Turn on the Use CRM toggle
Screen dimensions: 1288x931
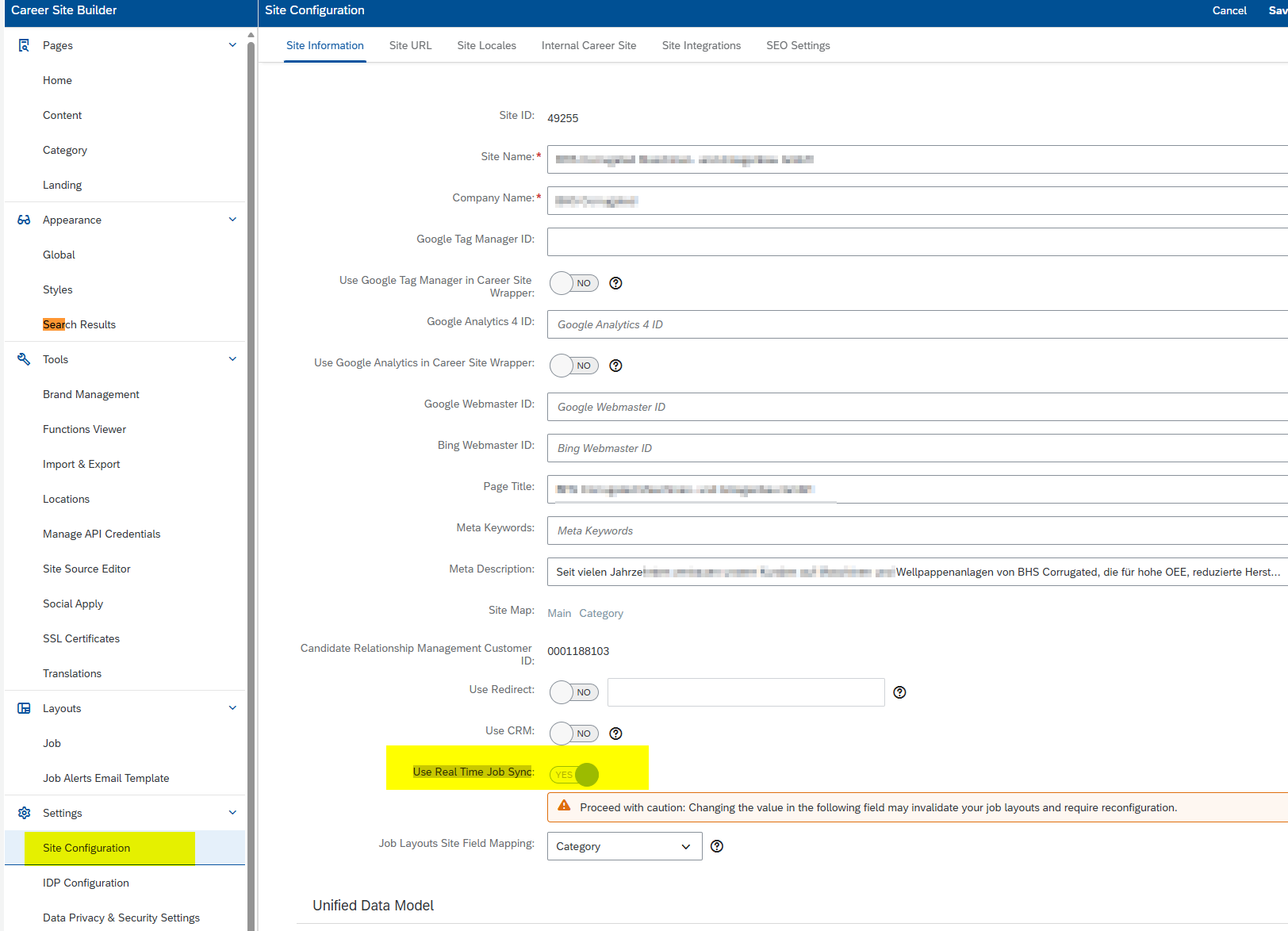(573, 734)
